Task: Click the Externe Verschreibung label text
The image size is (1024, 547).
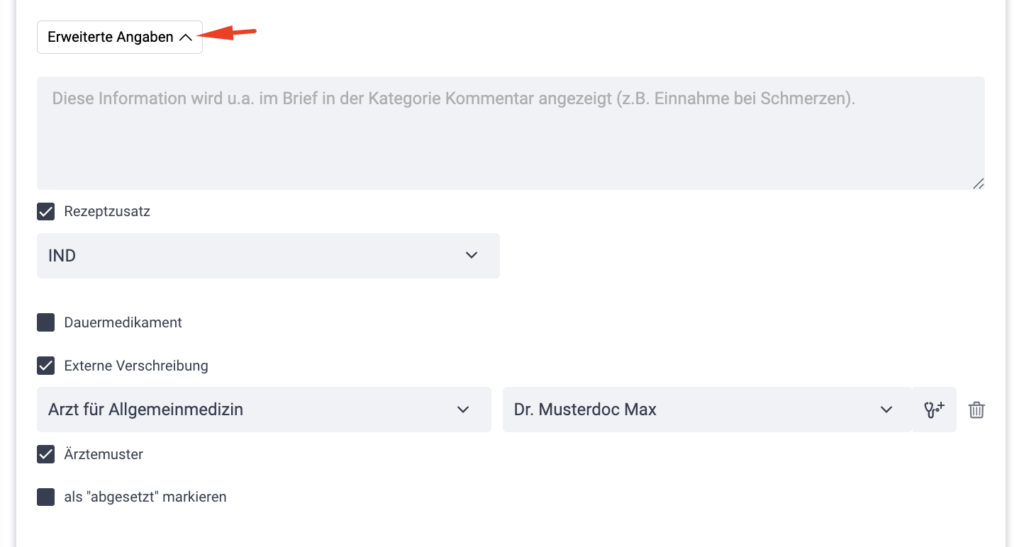Action: pos(136,366)
